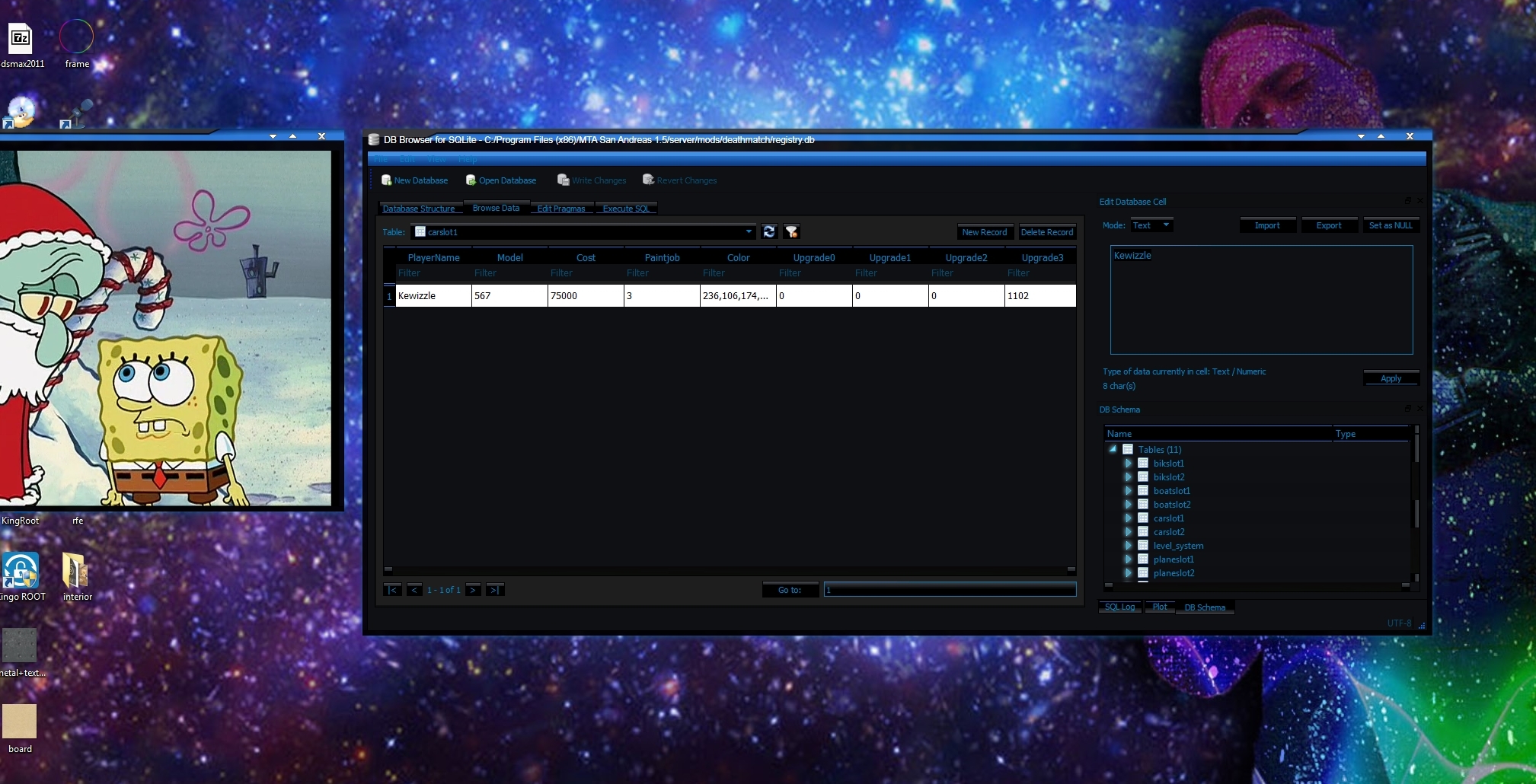Open the frame desktop icon
The image size is (1536, 784).
pos(77,45)
